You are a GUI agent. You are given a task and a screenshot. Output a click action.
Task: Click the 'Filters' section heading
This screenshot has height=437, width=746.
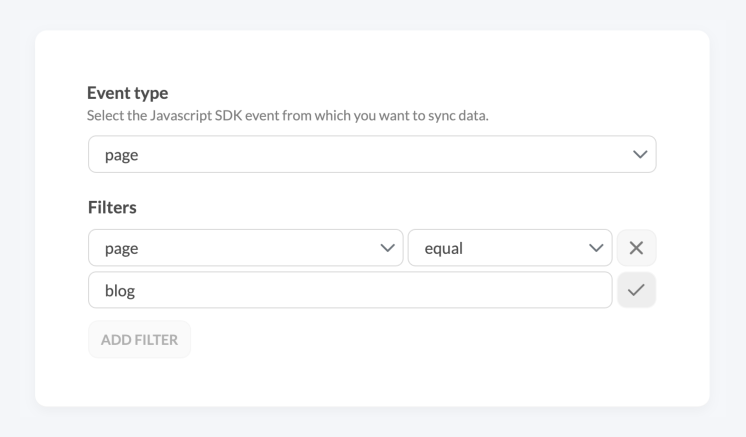tap(112, 207)
